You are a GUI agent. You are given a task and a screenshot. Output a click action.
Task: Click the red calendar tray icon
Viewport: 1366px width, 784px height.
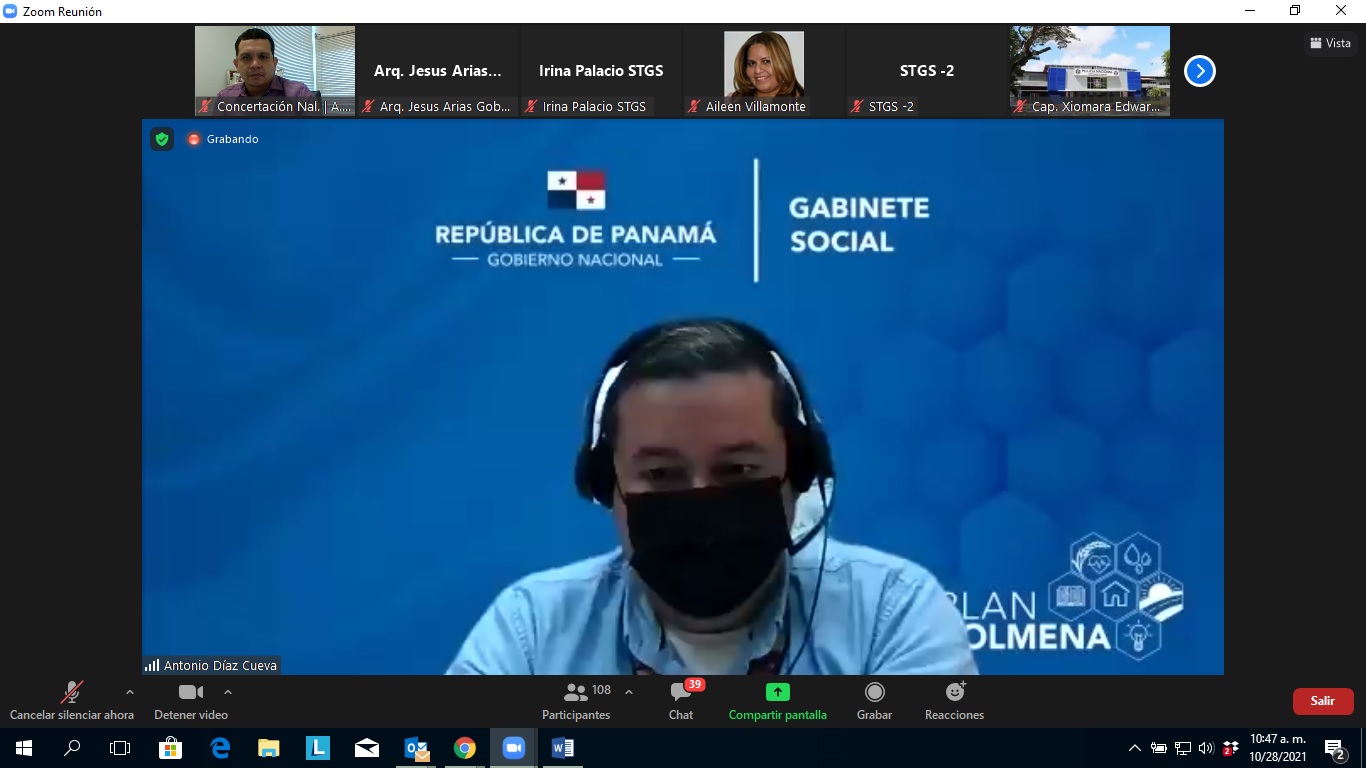pos(1231,748)
